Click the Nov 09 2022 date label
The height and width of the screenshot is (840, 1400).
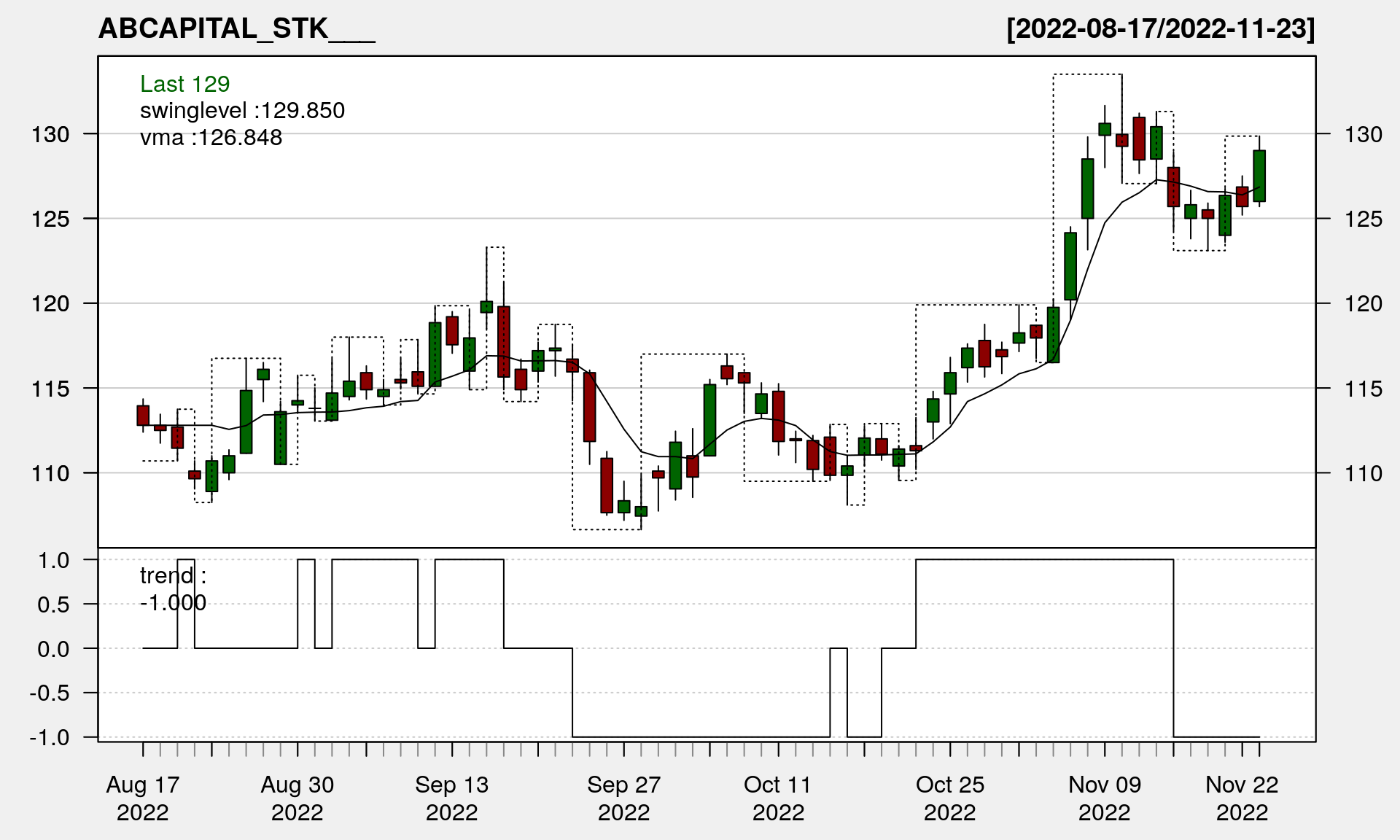pos(1105,798)
